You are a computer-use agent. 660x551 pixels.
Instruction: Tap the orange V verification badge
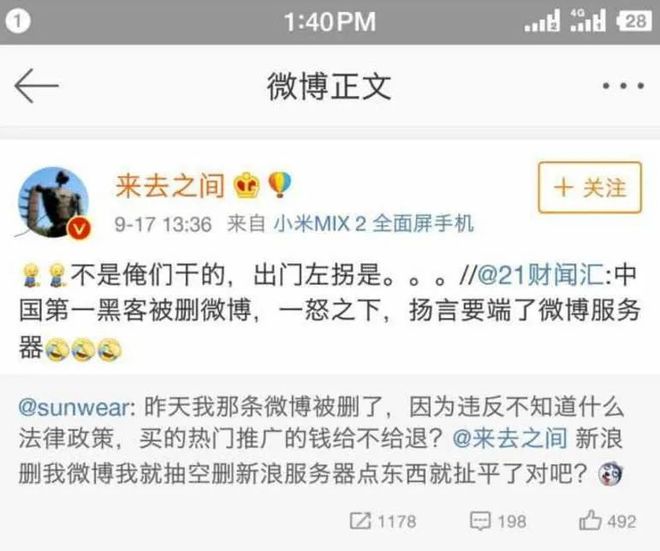point(80,229)
